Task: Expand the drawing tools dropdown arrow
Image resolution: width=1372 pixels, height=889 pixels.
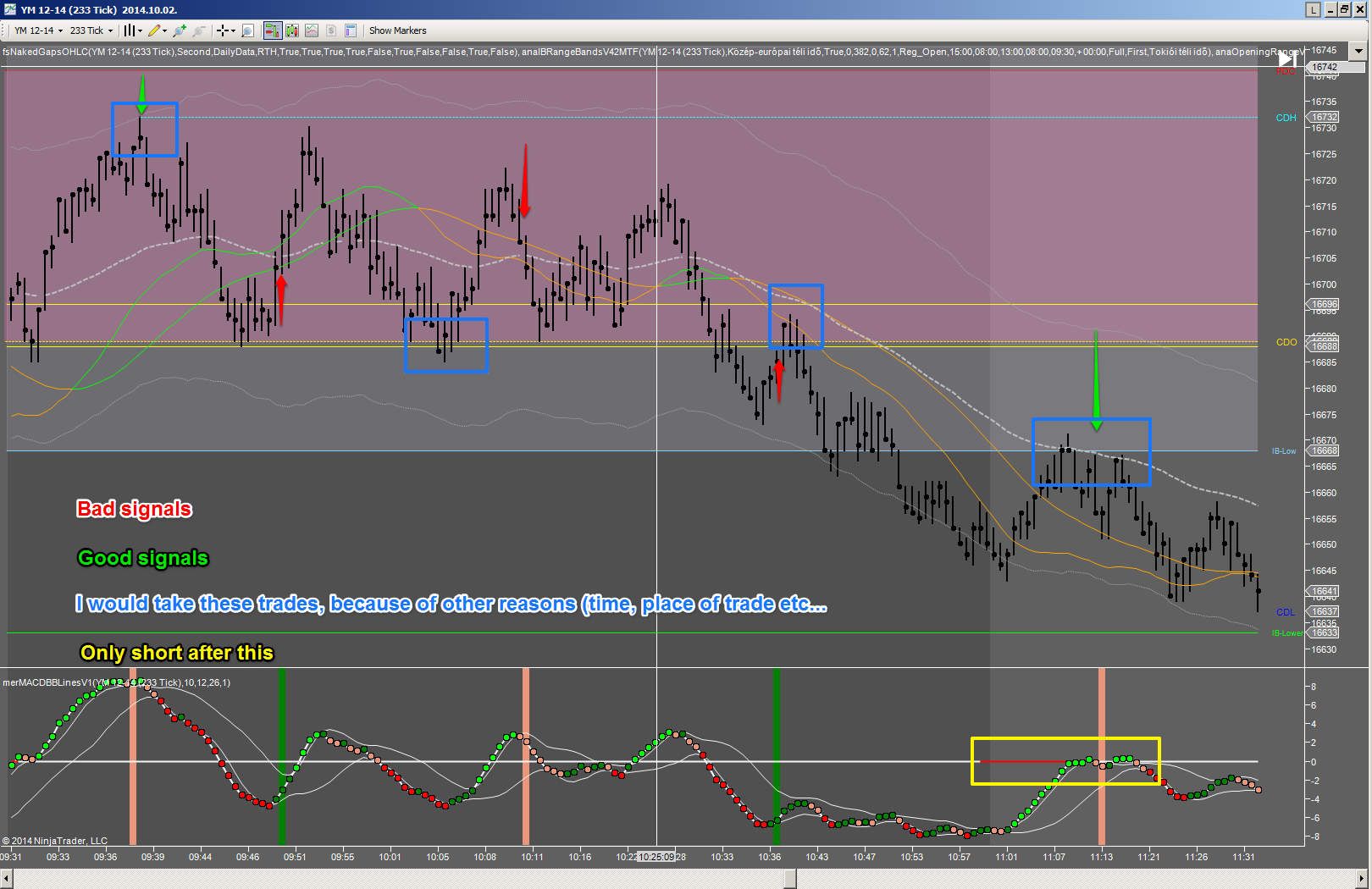Action: (x=164, y=30)
